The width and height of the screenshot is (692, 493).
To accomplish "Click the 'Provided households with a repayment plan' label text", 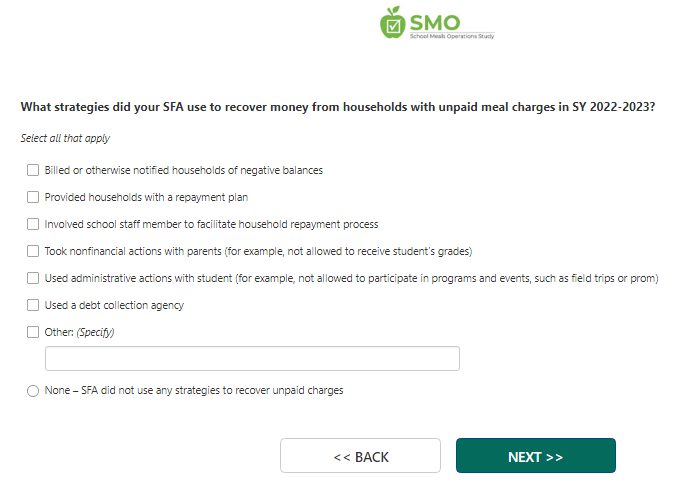I will pyautogui.click(x=146, y=197).
